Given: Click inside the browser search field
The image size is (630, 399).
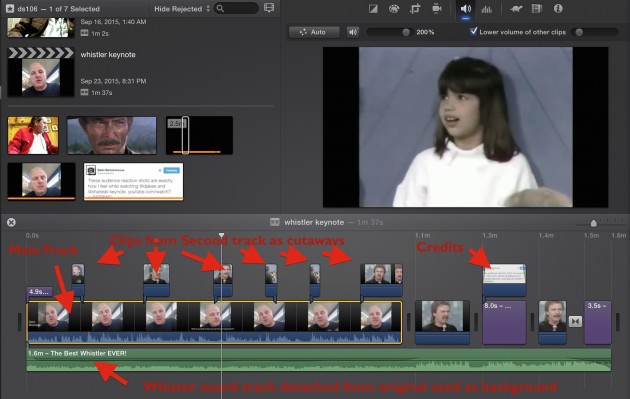Looking at the screenshot, I should coord(236,8).
